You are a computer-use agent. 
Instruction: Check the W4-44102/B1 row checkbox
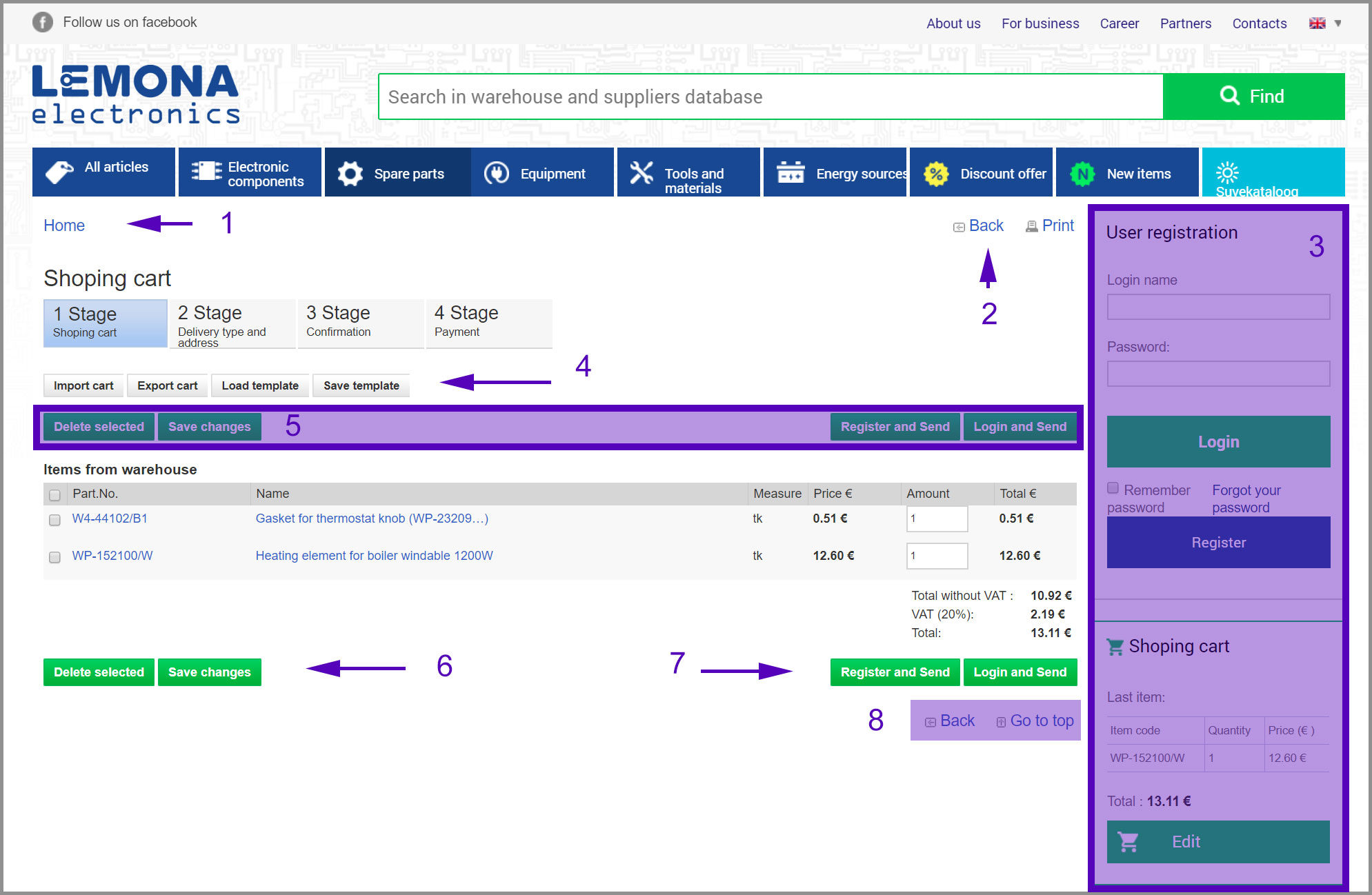pyautogui.click(x=55, y=520)
